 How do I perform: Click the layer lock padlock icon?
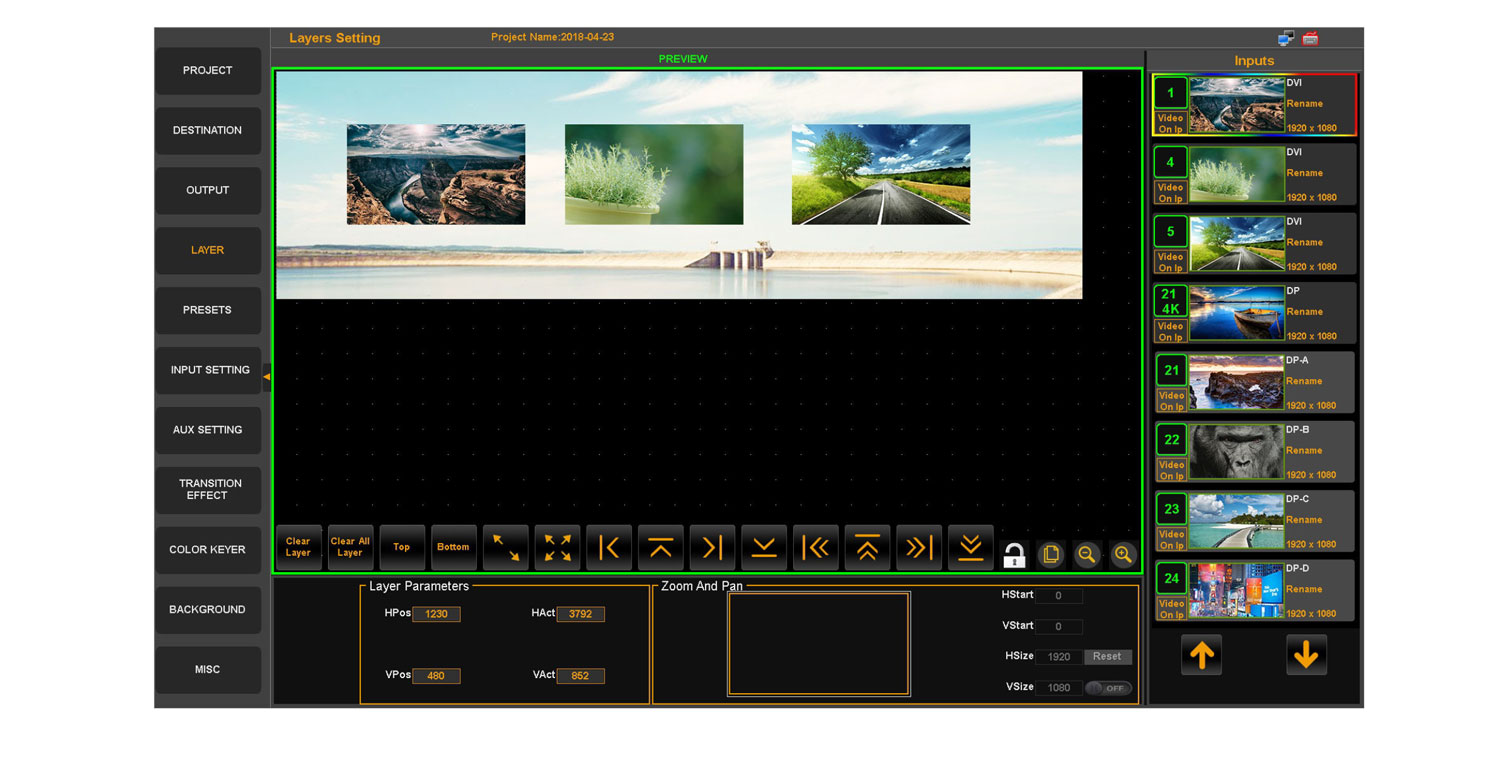click(x=1014, y=555)
